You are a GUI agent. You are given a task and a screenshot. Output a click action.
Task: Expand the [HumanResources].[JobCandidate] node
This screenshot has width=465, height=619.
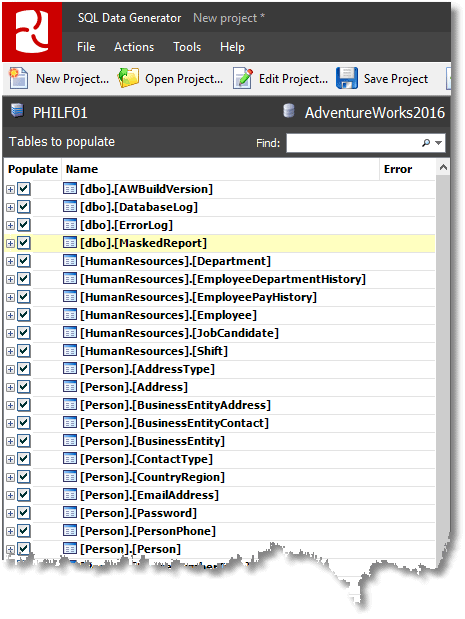tap(10, 334)
